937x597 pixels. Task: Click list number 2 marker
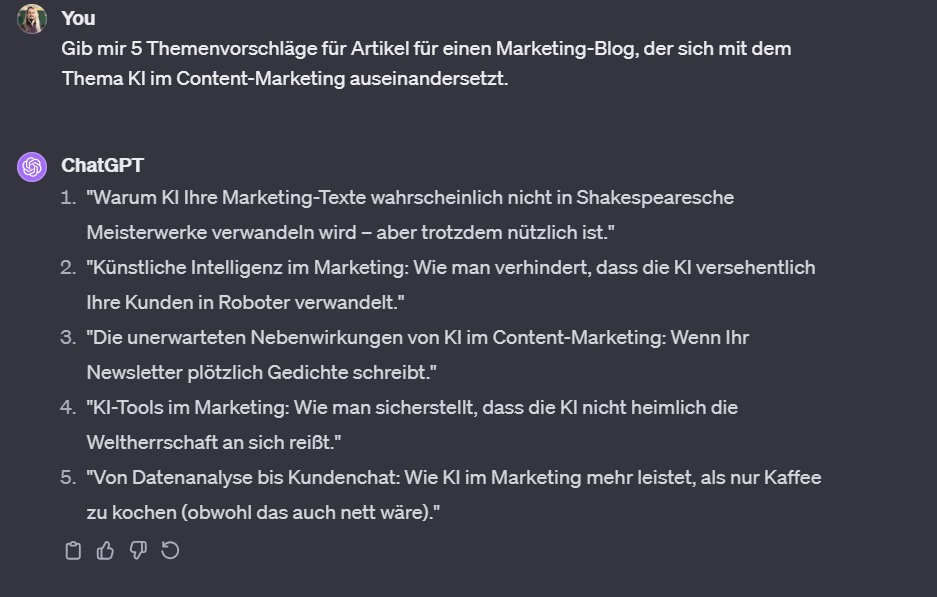pyautogui.click(x=68, y=267)
